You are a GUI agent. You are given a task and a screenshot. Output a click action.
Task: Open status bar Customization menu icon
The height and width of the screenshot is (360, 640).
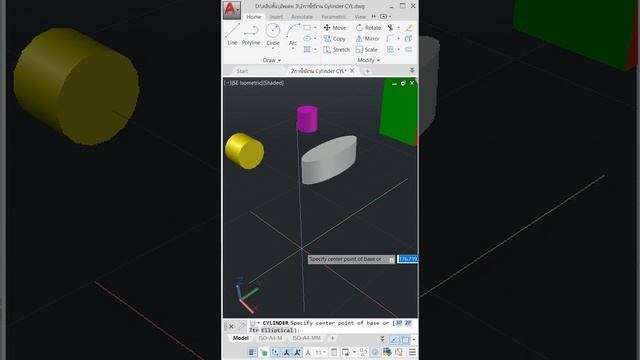pyautogui.click(x=412, y=352)
